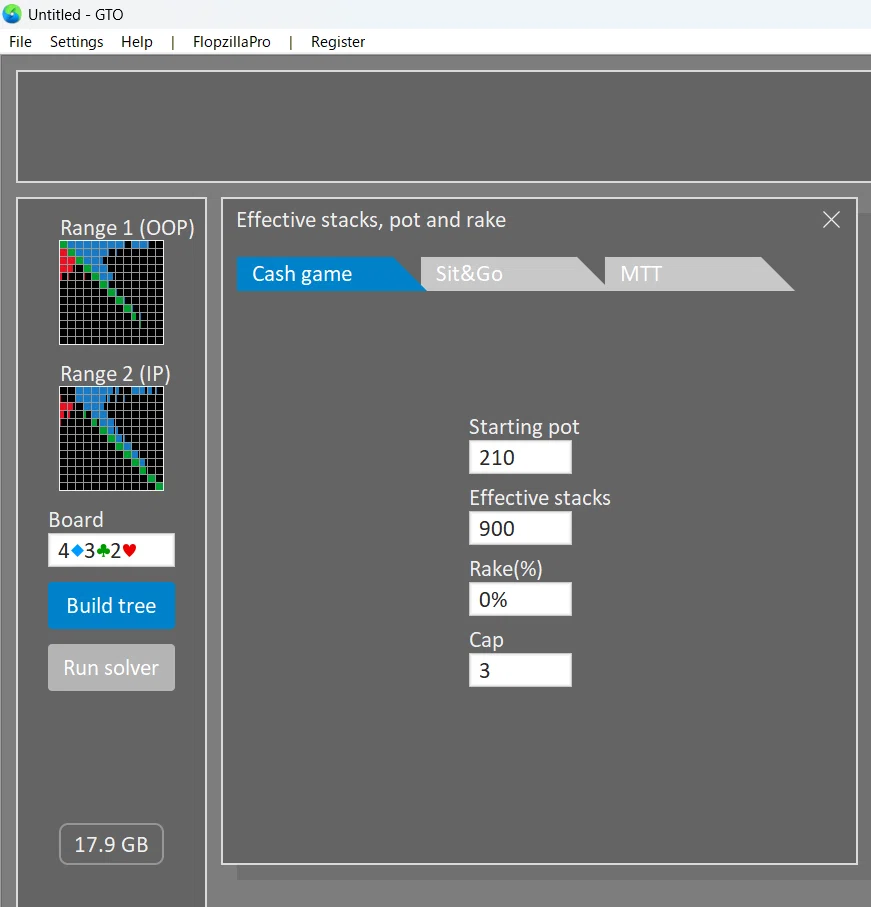
Task: Switch to the Sit&Go tab
Action: pyautogui.click(x=509, y=274)
